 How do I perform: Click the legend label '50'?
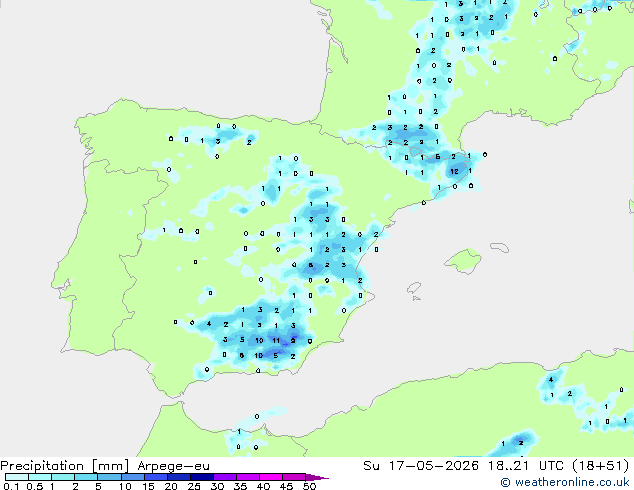coord(309,486)
